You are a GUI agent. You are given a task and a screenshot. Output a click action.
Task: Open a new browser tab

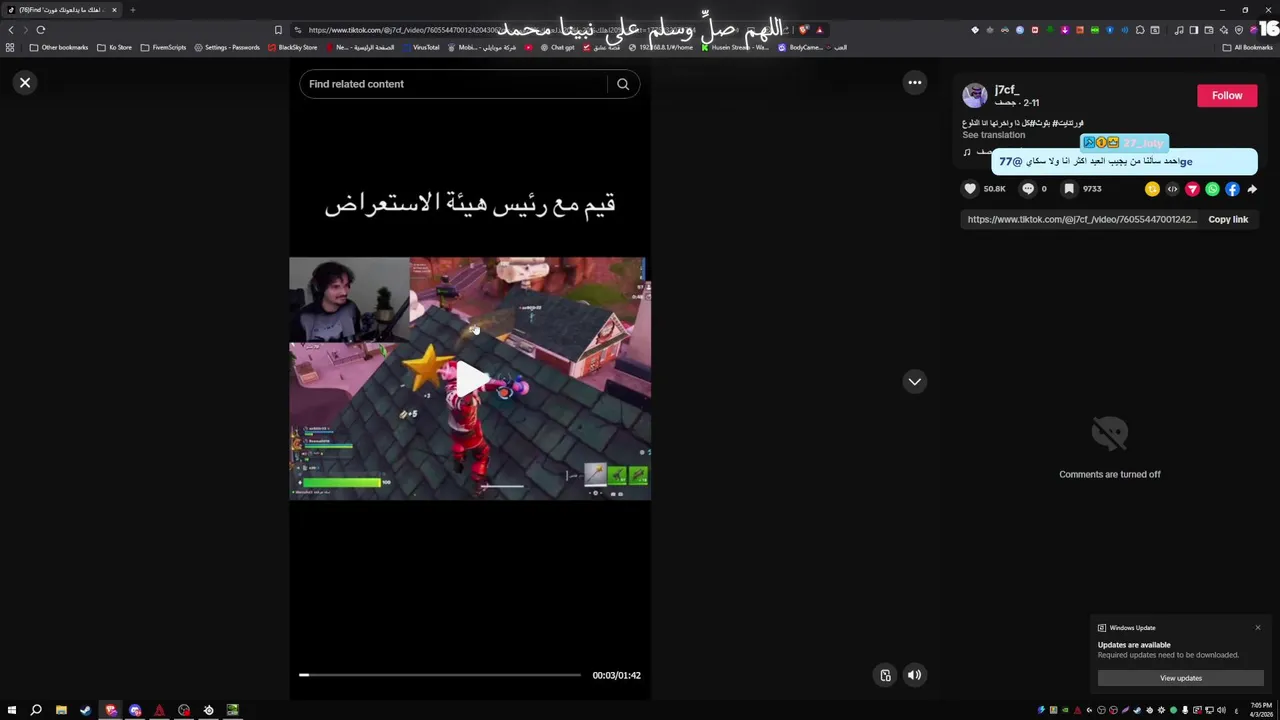pyautogui.click(x=132, y=10)
